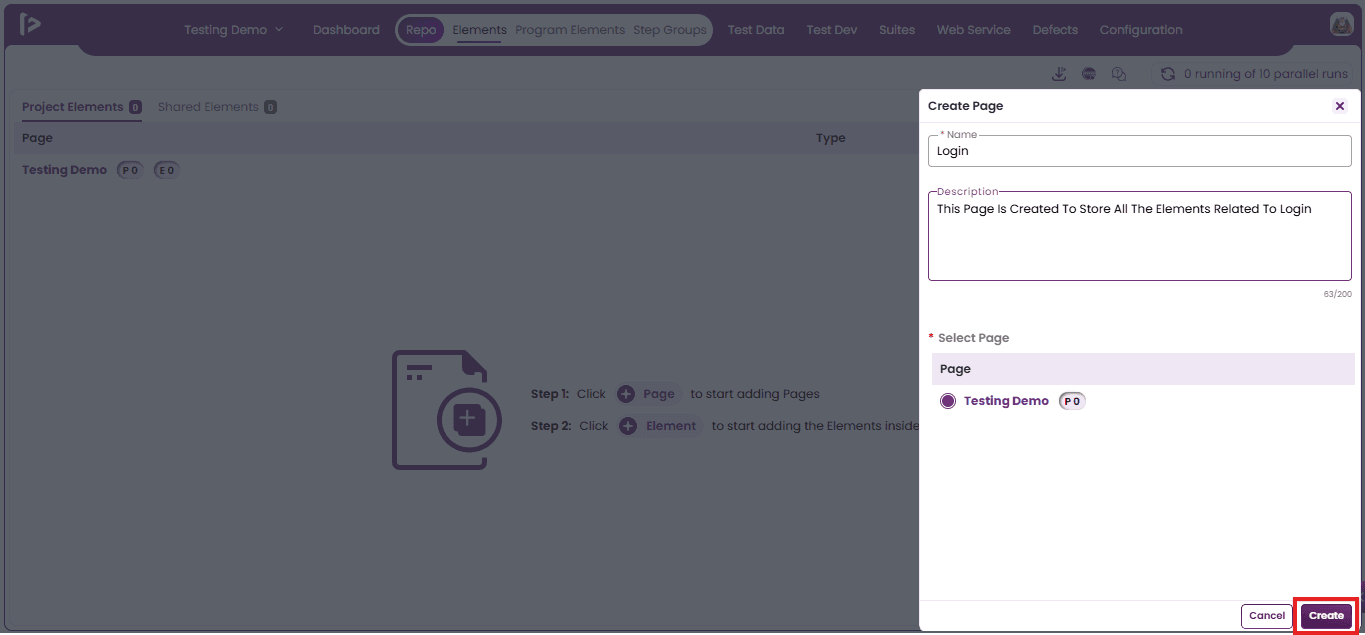Click inside the Description text area
1365x635 pixels.
[1140, 237]
